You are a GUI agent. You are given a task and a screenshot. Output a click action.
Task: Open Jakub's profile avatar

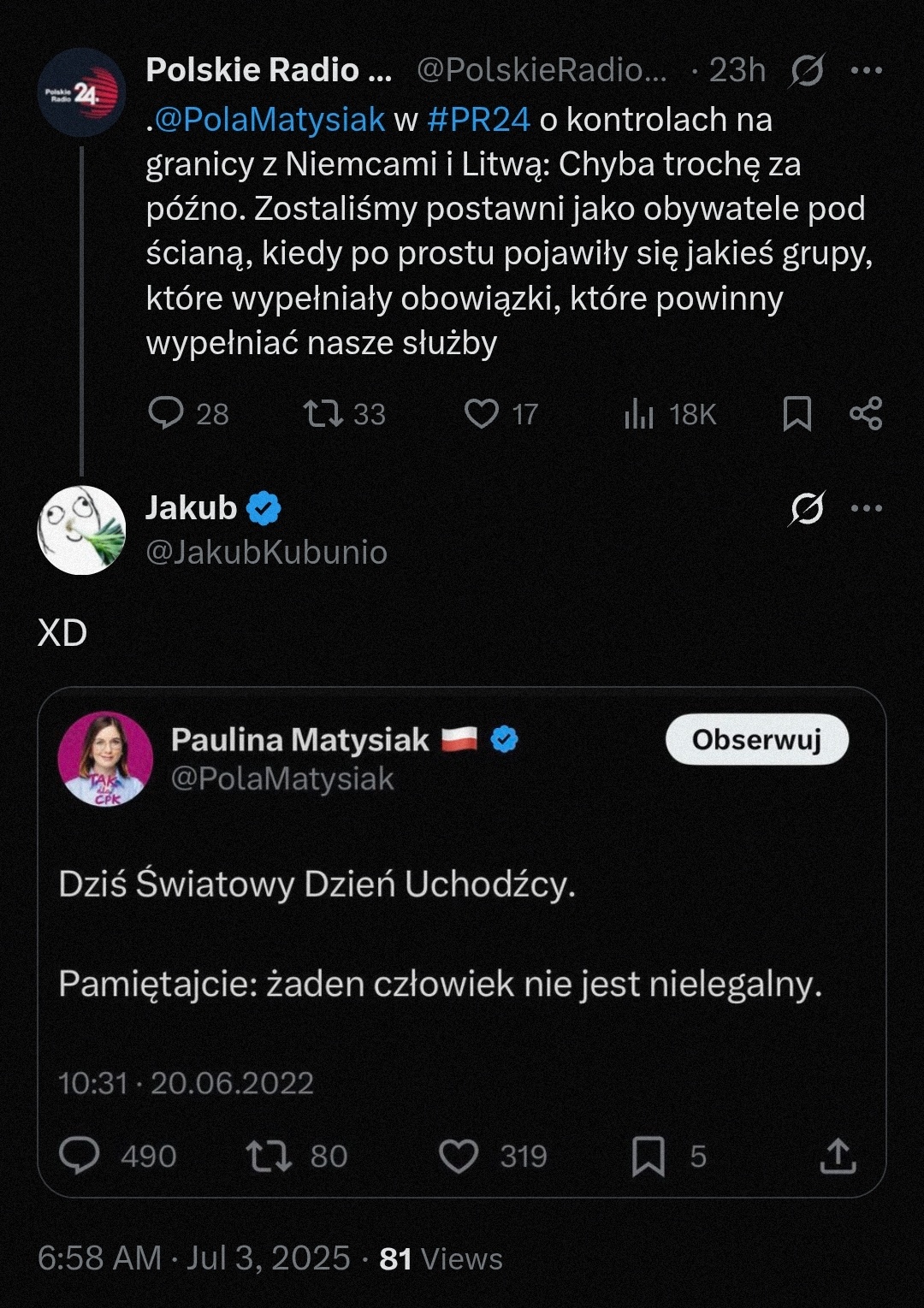coord(82,530)
